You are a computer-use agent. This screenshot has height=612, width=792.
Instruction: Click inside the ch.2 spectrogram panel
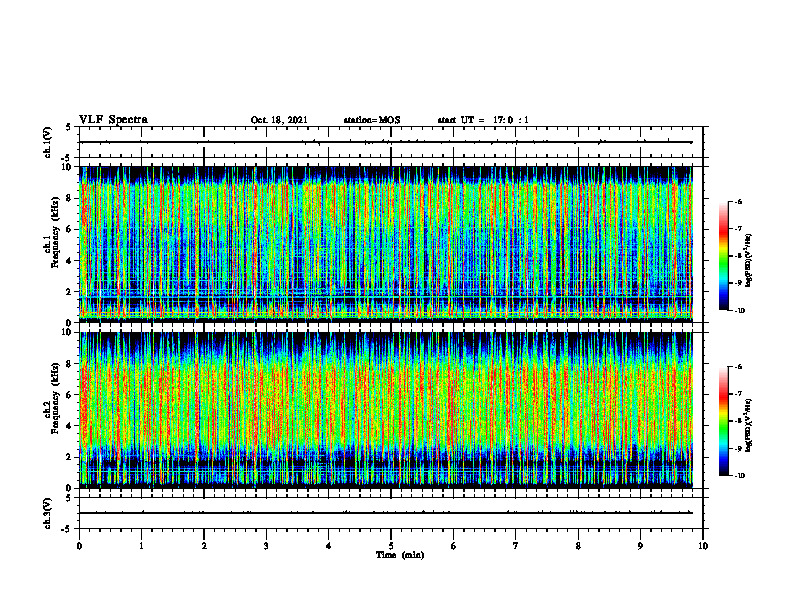point(386,410)
